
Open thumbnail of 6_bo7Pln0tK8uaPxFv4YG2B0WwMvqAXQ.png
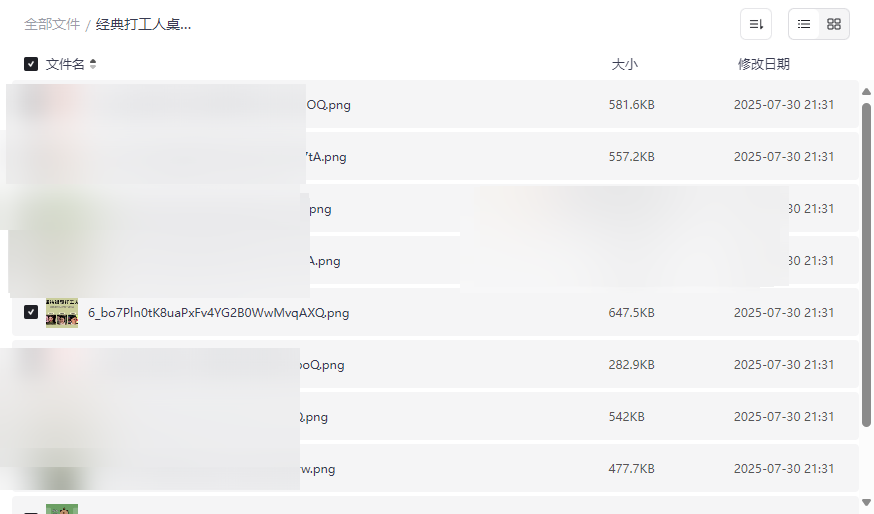62,312
